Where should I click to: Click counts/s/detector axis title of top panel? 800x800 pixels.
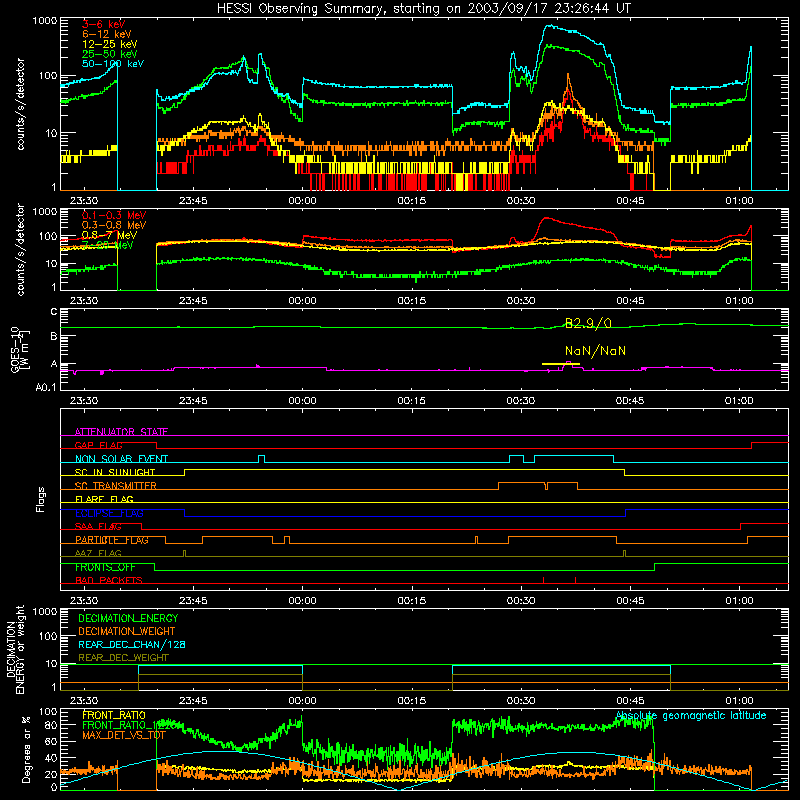pos(20,104)
